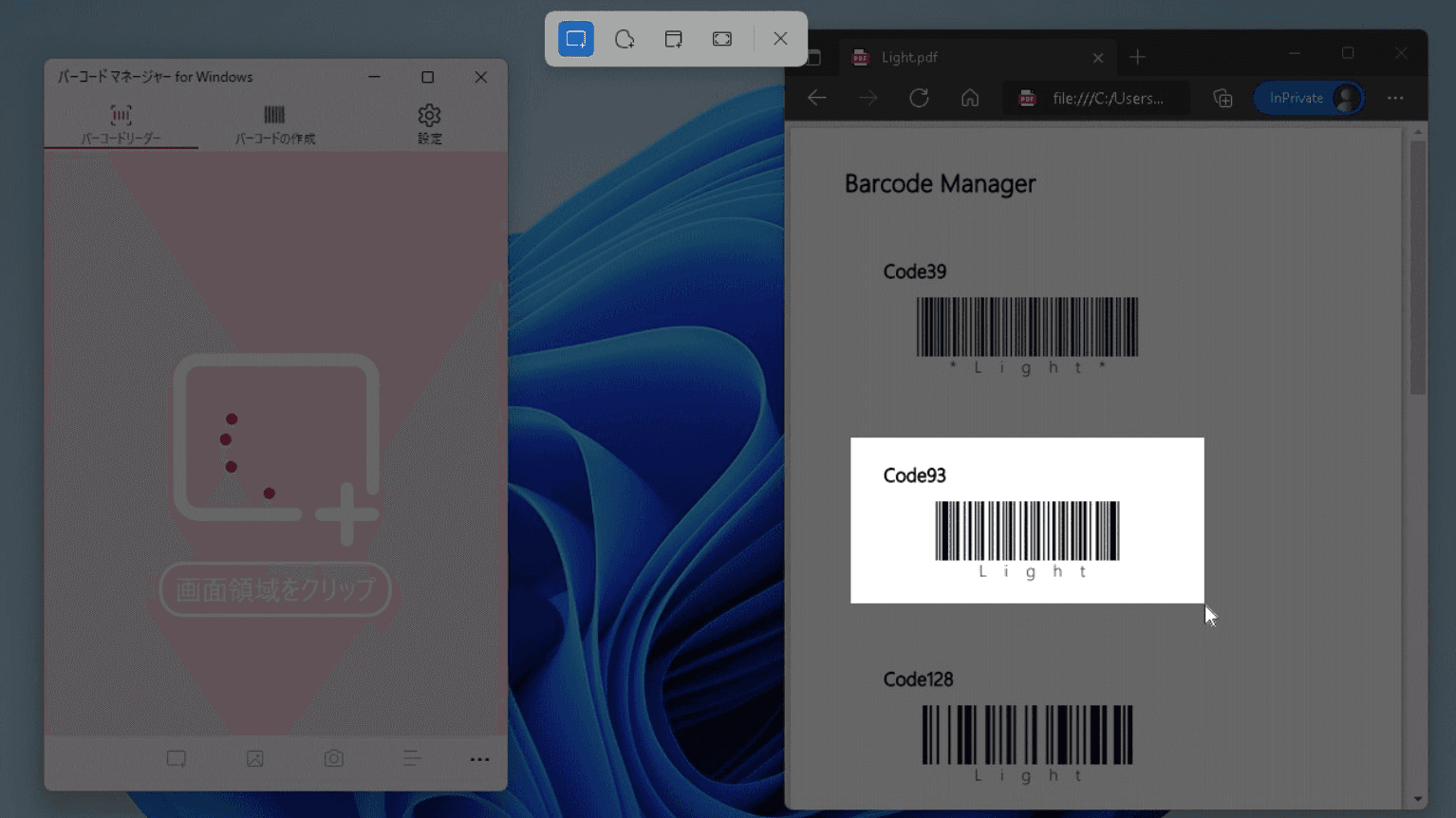The image size is (1456, 818).
Task: Open the バーコードリーダー tab
Action: point(121,124)
